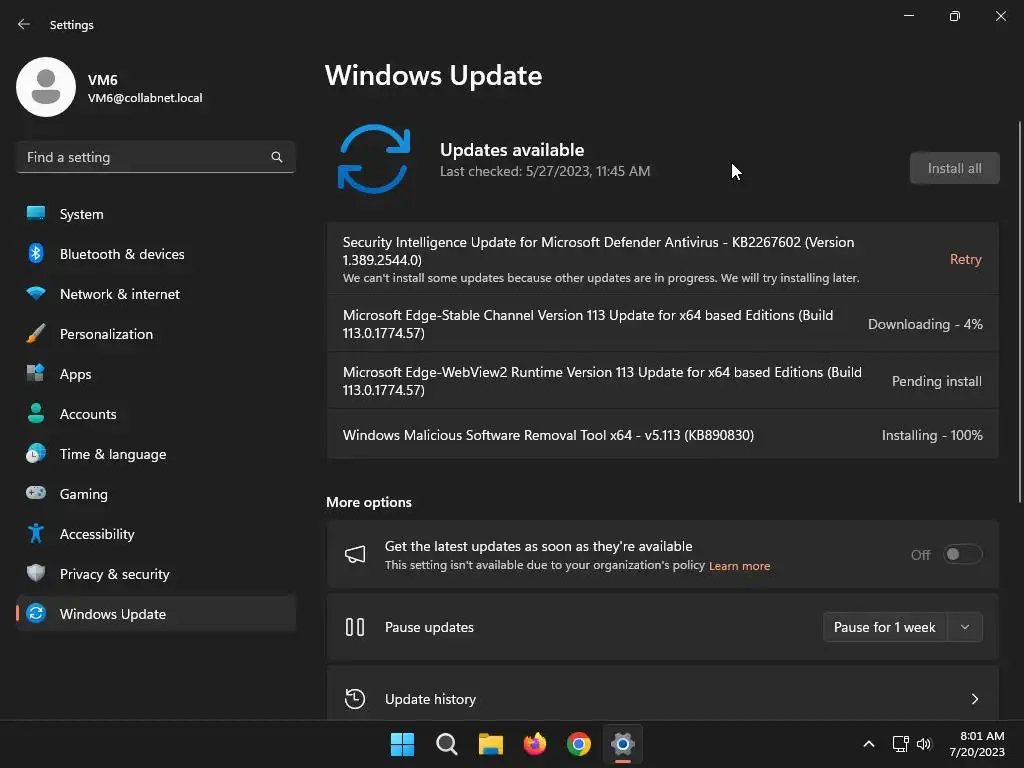
Task: Click the VM6@collabnet.local account name
Action: pos(145,98)
